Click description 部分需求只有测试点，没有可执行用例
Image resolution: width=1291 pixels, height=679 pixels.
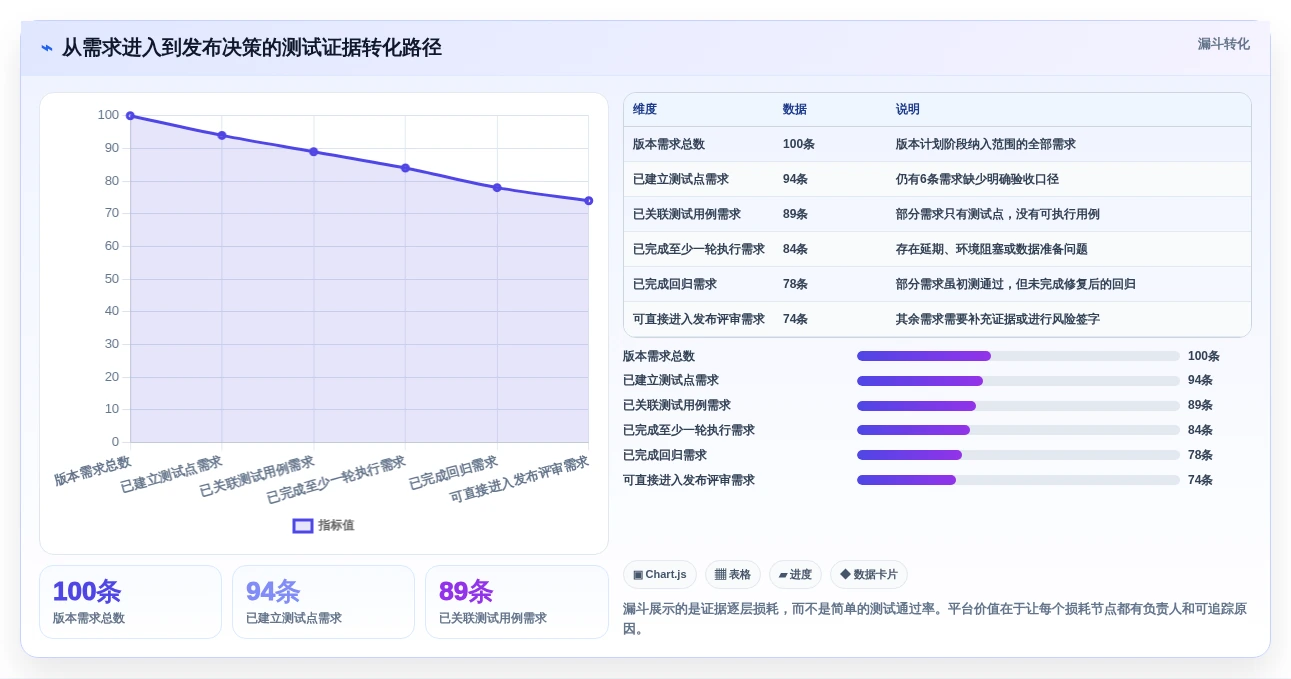coord(998,214)
